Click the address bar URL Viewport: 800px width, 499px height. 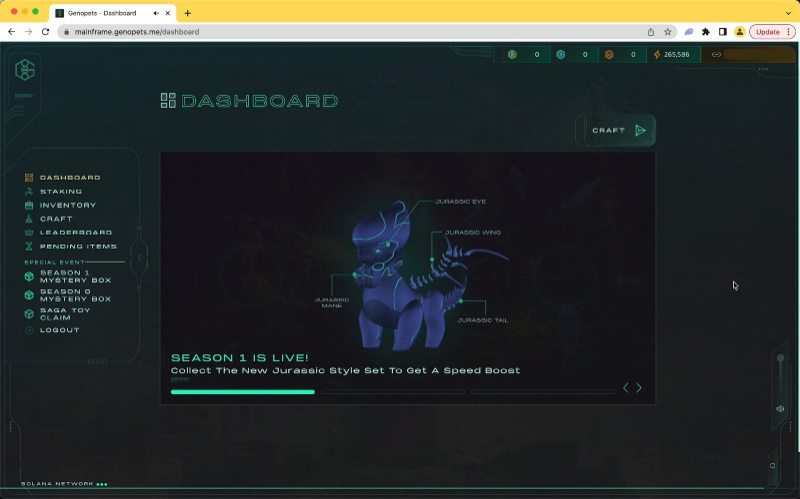click(137, 32)
